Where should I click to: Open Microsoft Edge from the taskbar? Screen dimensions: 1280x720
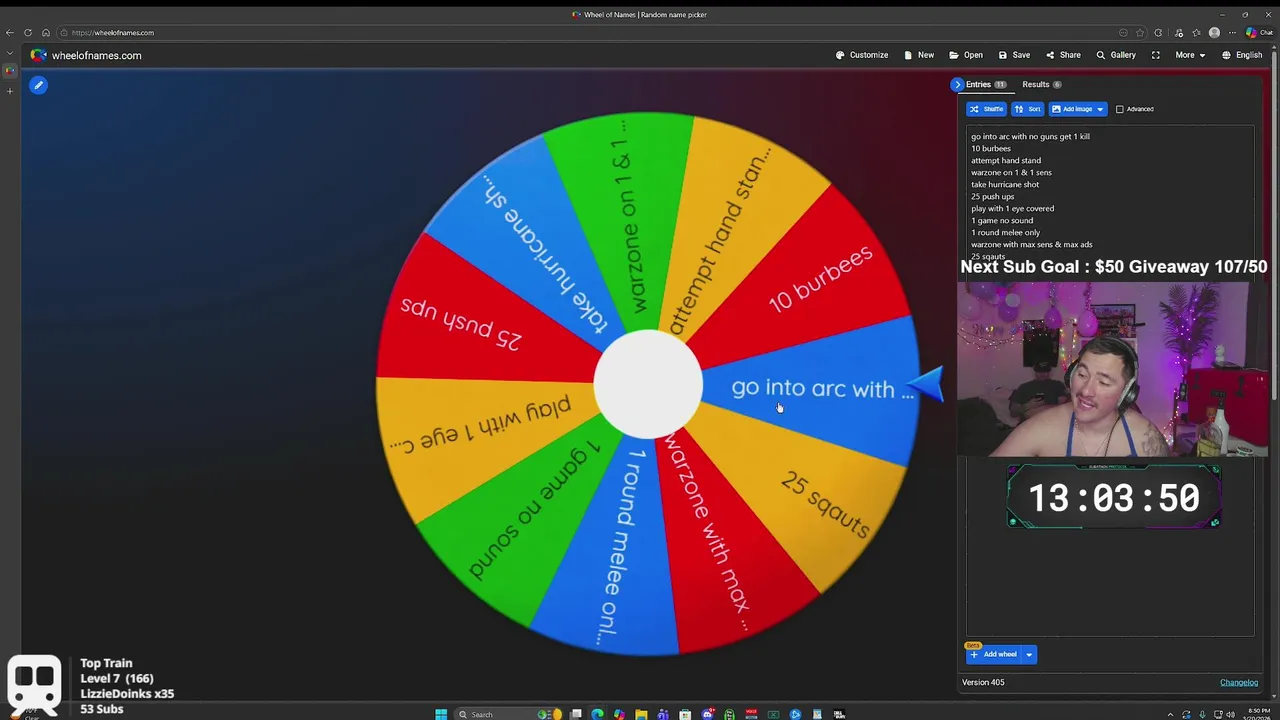click(x=597, y=714)
